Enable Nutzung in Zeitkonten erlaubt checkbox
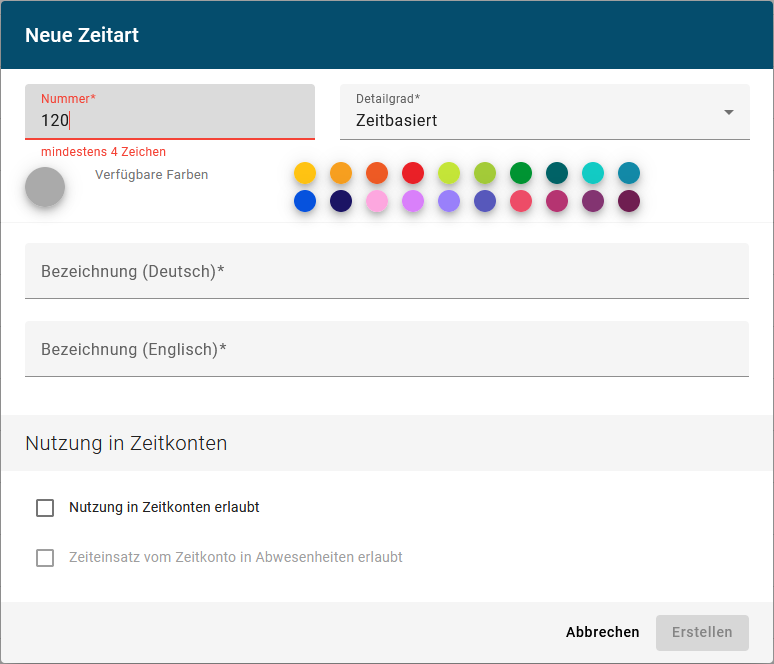Screen dimensions: 774x664 click(x=45, y=508)
